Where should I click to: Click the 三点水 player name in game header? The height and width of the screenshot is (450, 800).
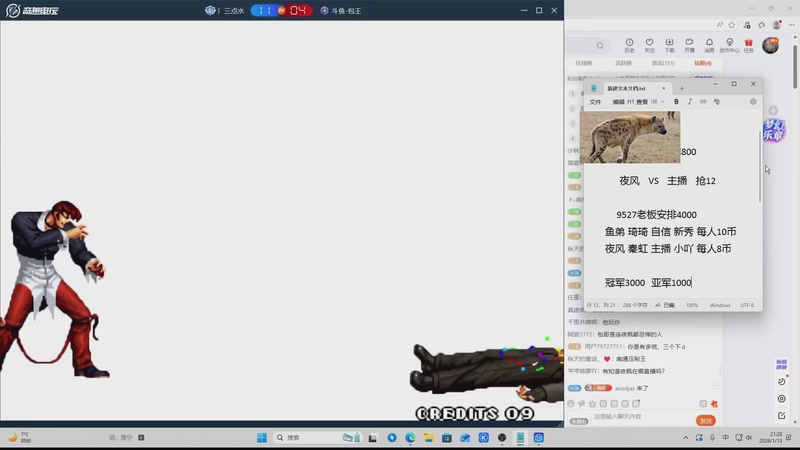coord(234,11)
